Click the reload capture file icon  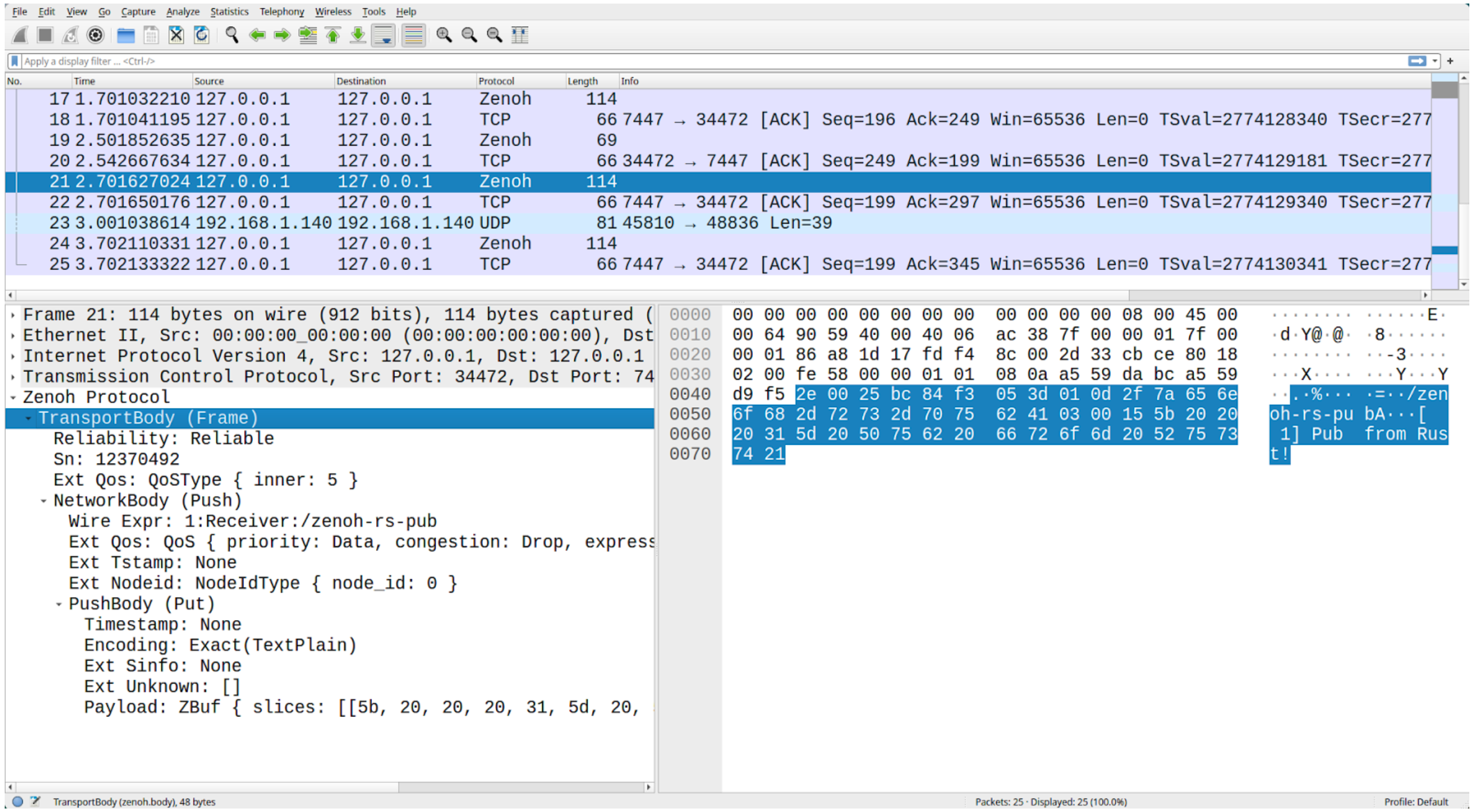[201, 35]
